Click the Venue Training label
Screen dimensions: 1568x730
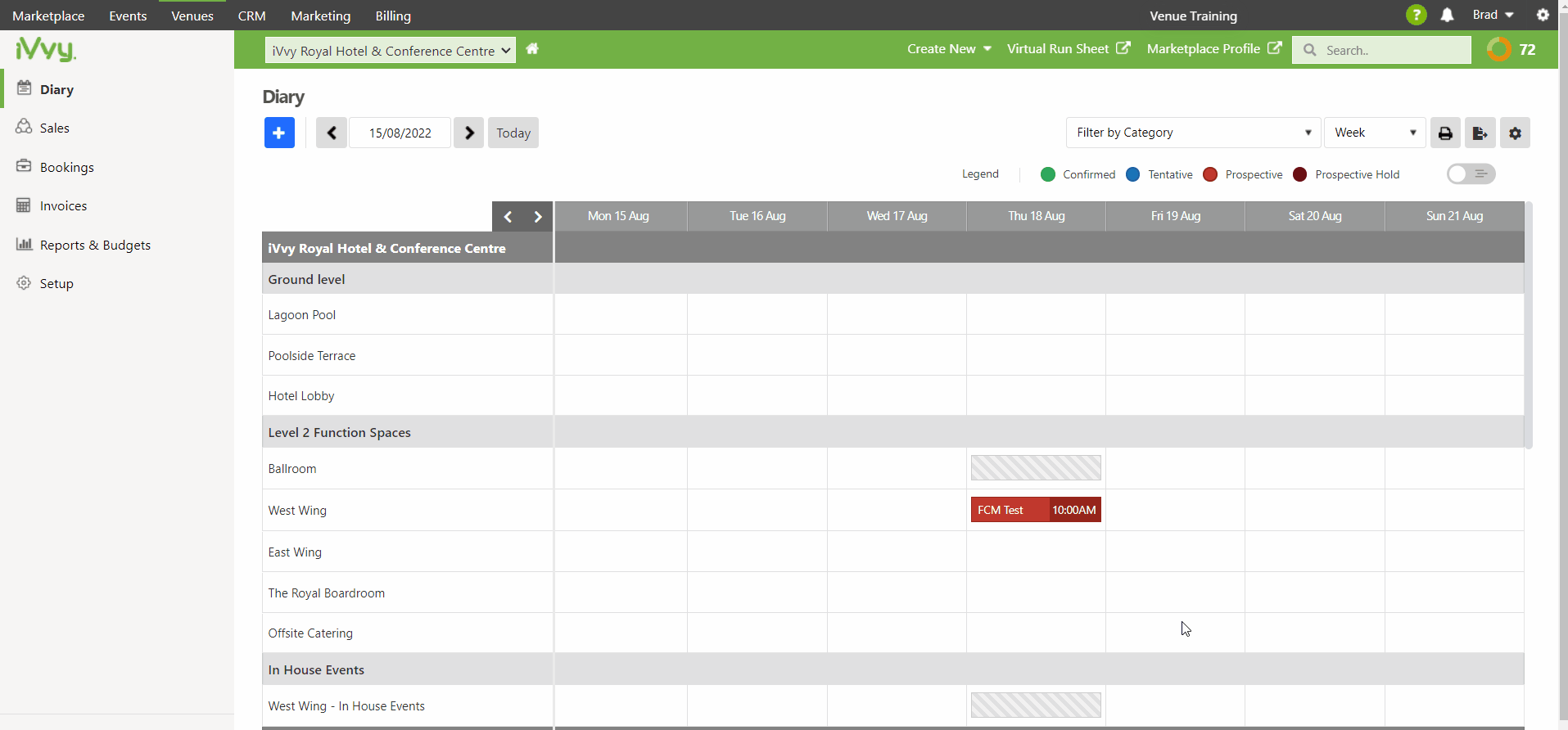pos(1193,16)
